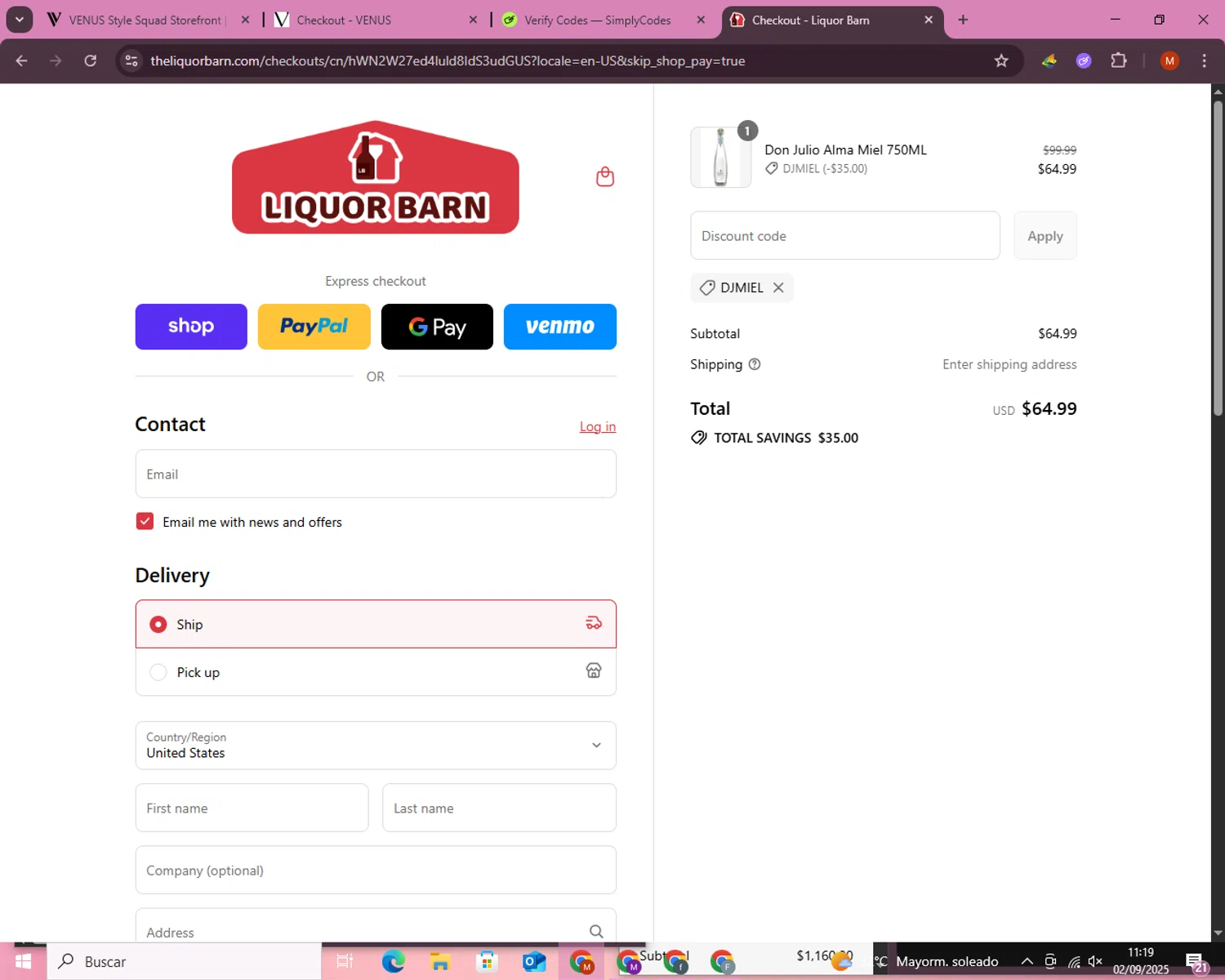Open the tab search dropdown arrow
Viewport: 1225px width, 980px height.
(20, 20)
